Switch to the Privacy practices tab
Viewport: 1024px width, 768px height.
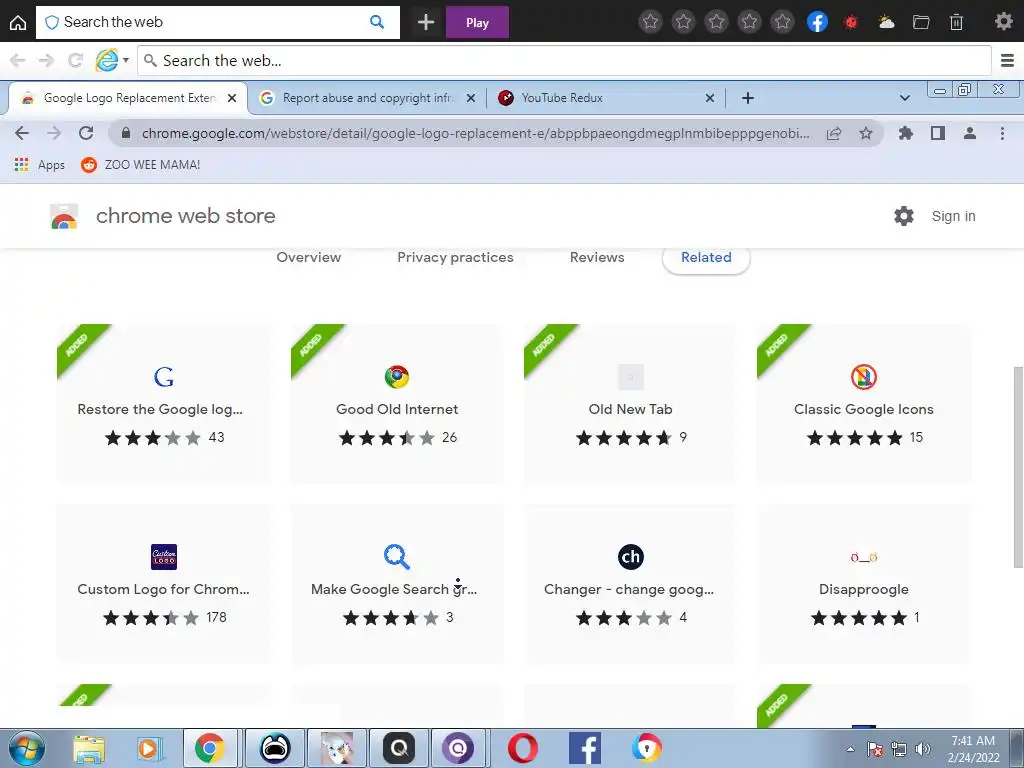click(455, 257)
